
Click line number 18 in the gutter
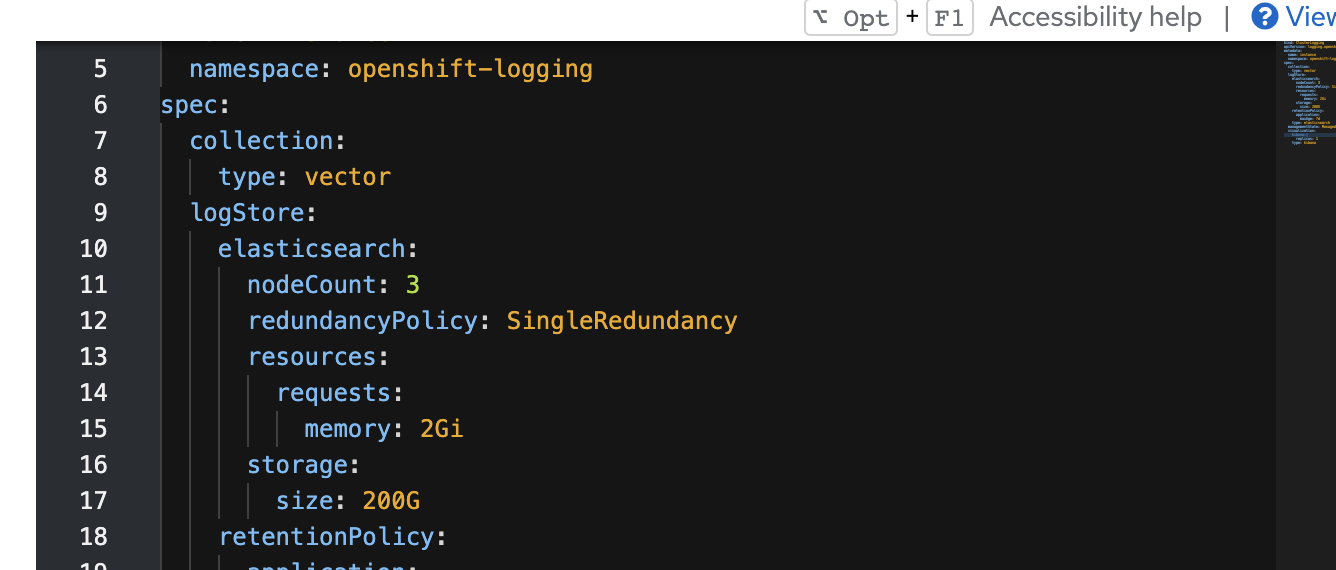tap(94, 537)
